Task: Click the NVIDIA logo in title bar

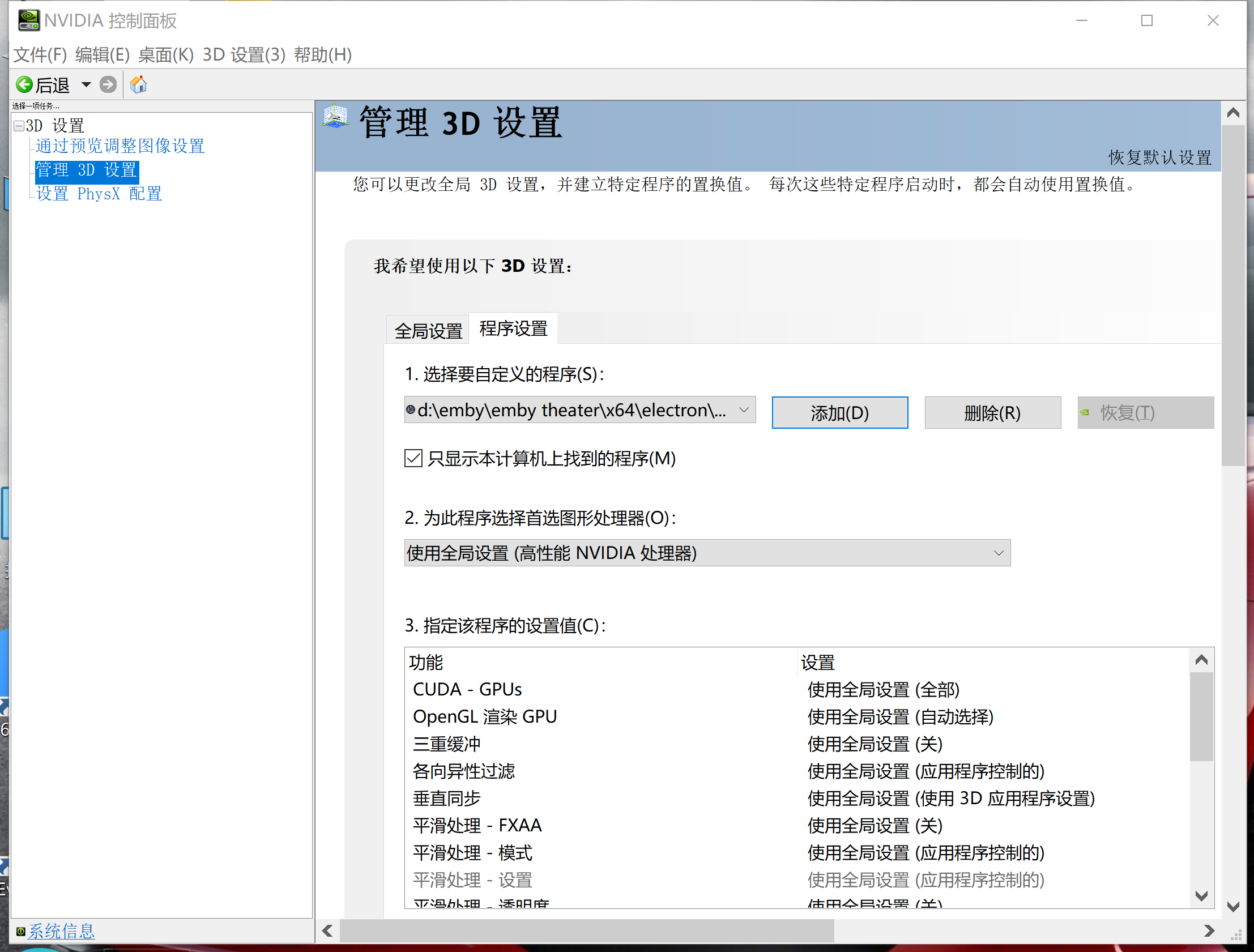Action: 28,20
